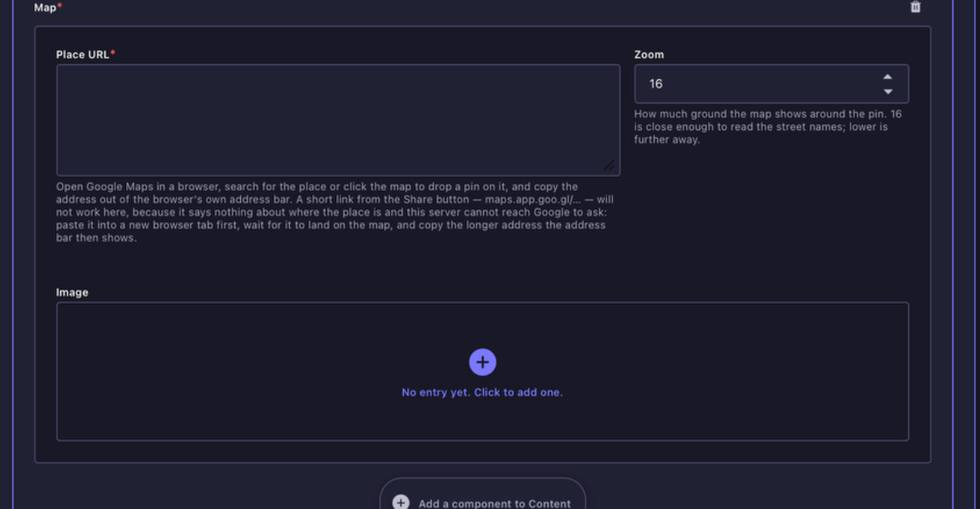This screenshot has height=509, width=980.
Task: Grab the Place URL textarea resize handle
Action: coord(609,165)
